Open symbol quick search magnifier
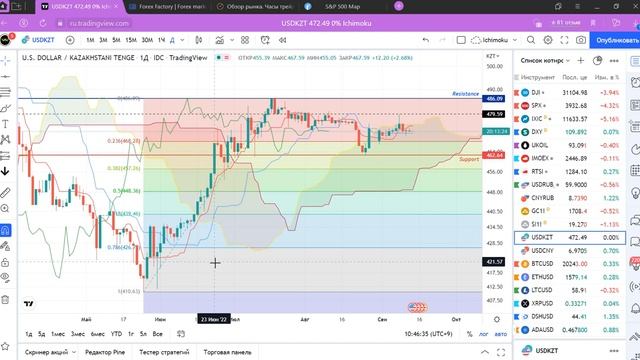This screenshot has width=640, height=360. pos(531,40)
